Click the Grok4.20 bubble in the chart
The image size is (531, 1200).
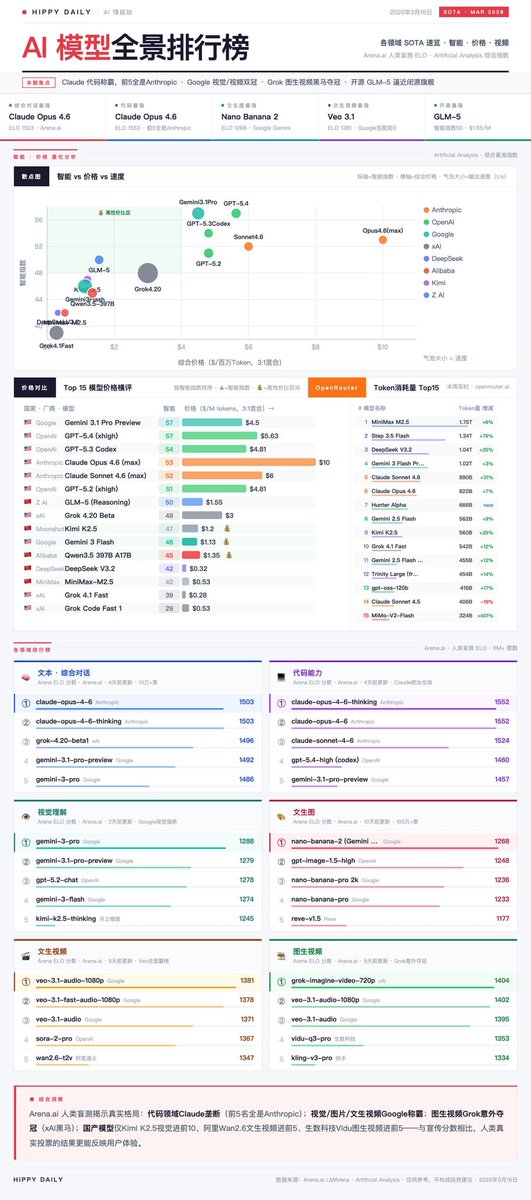(x=147, y=273)
